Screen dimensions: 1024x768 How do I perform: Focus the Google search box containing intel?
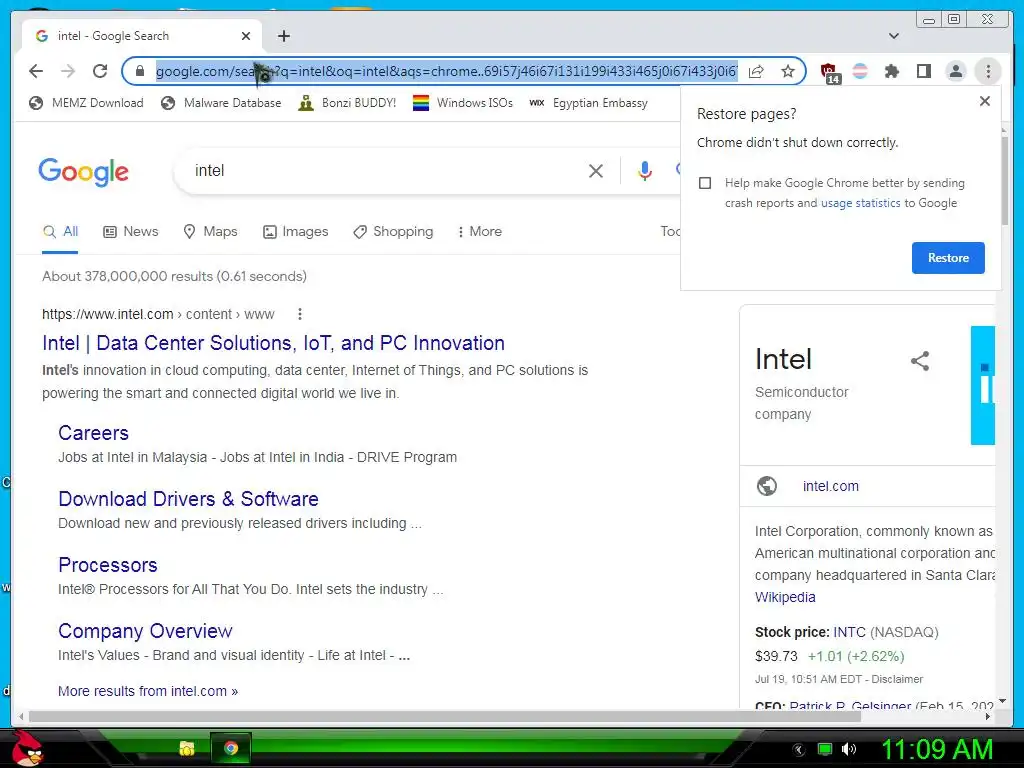point(385,171)
